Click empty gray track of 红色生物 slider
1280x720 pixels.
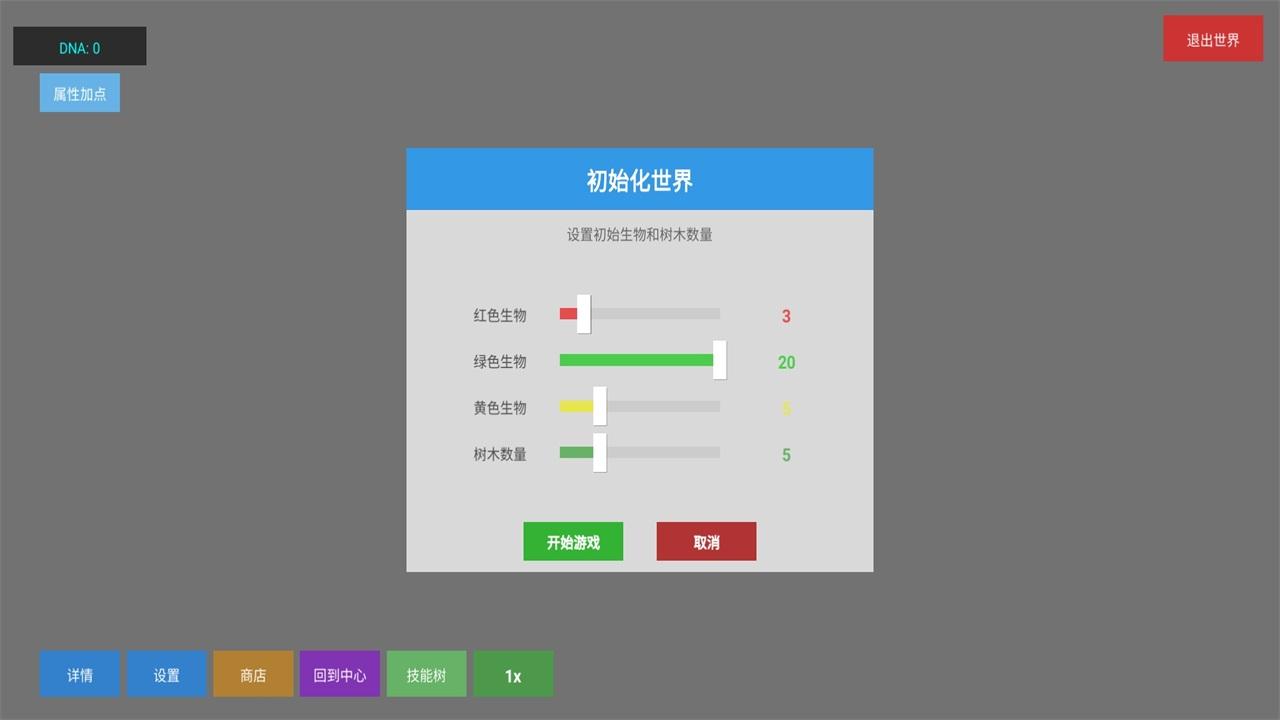(x=660, y=314)
